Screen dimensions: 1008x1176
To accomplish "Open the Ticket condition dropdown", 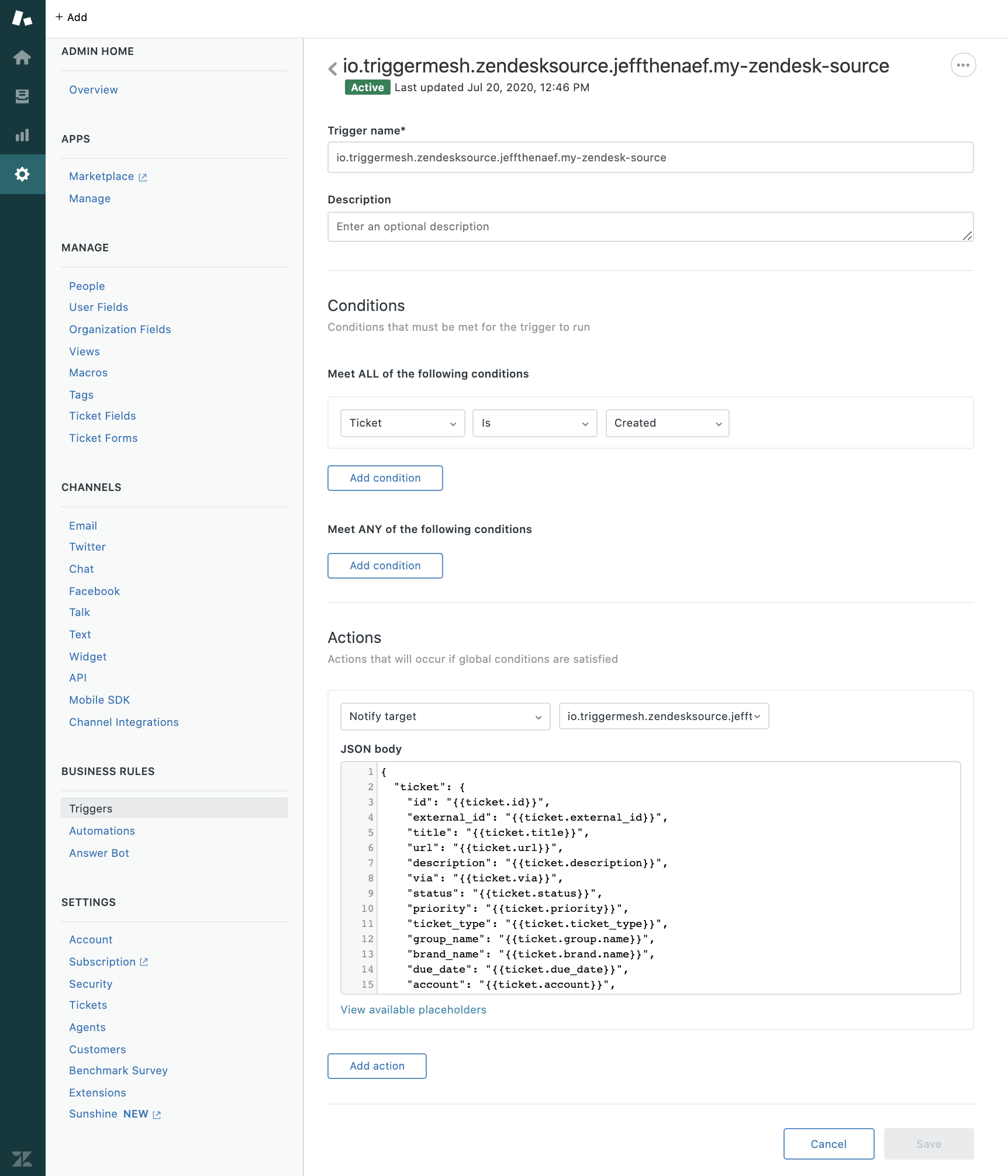I will point(403,423).
